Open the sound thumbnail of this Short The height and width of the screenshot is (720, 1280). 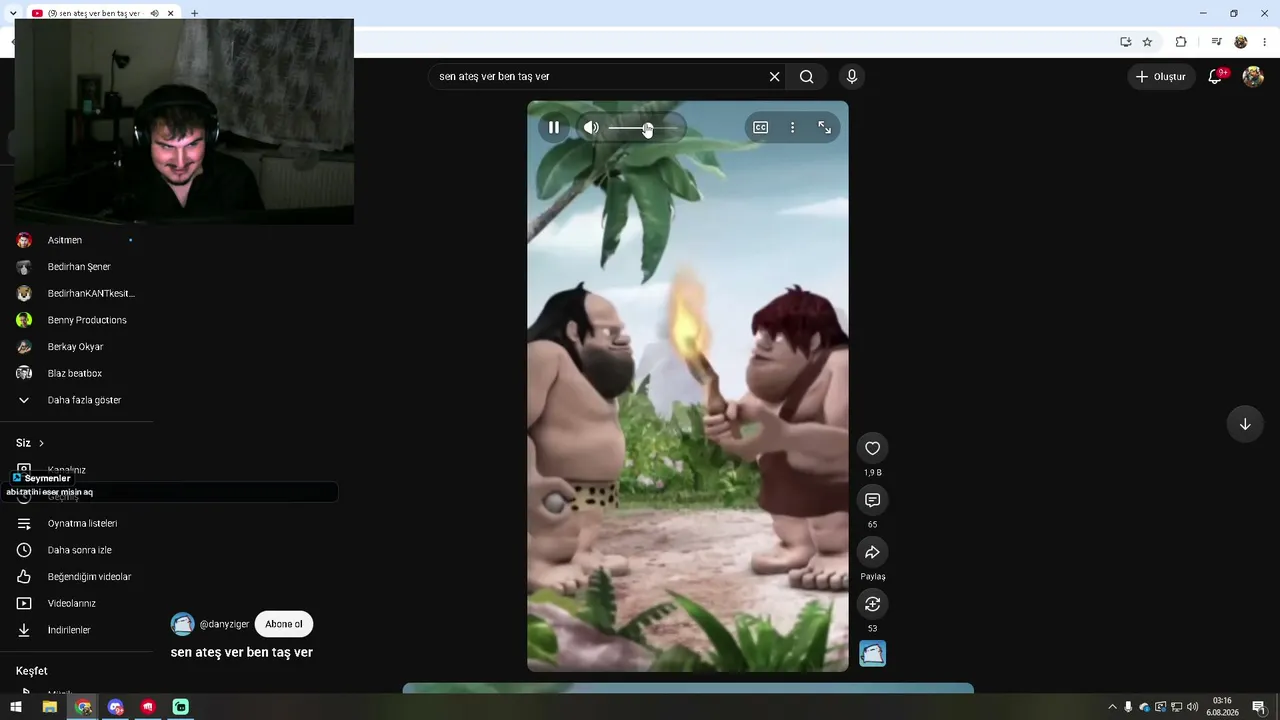[872, 654]
